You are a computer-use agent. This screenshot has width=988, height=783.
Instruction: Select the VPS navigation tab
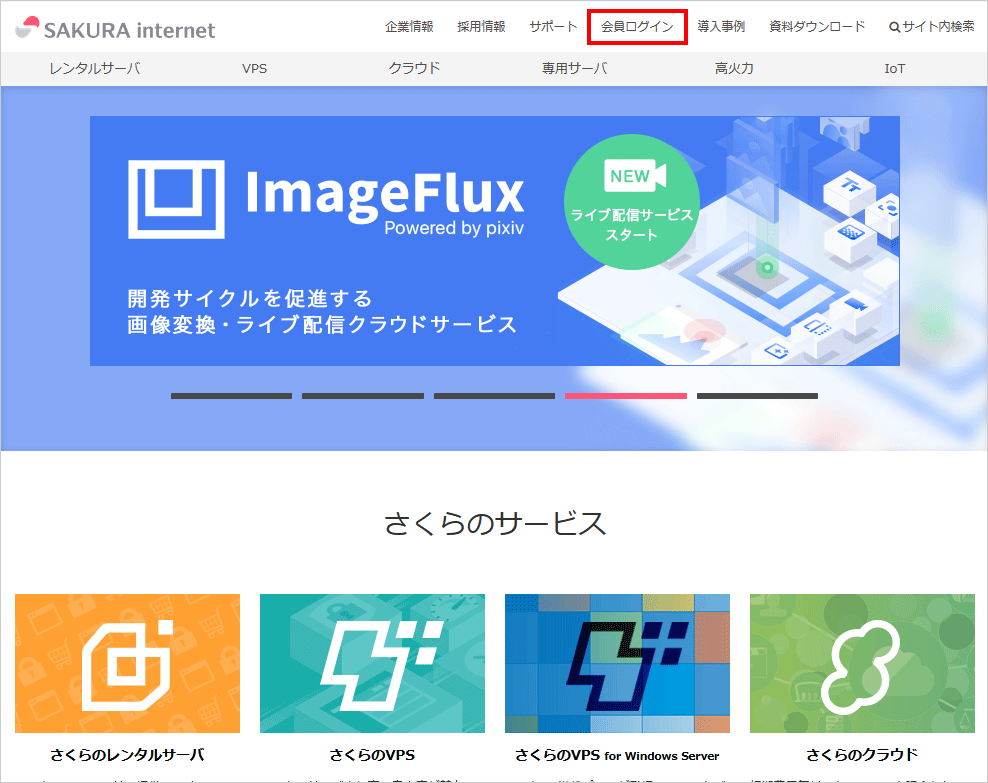tap(255, 68)
